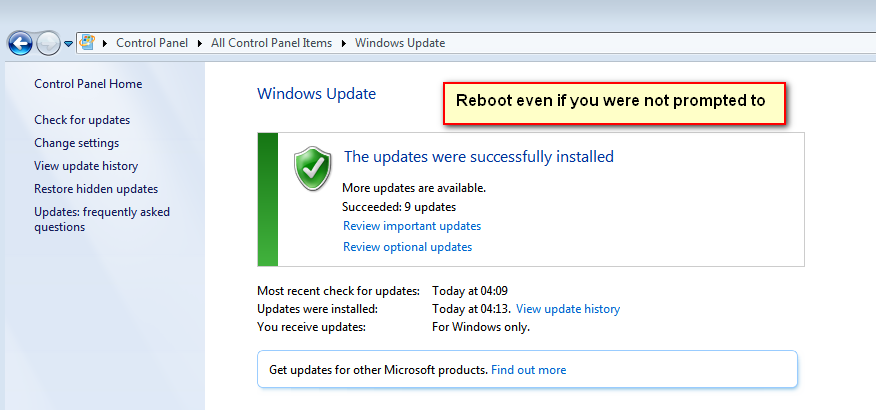Click Restore hidden updates

tap(96, 189)
